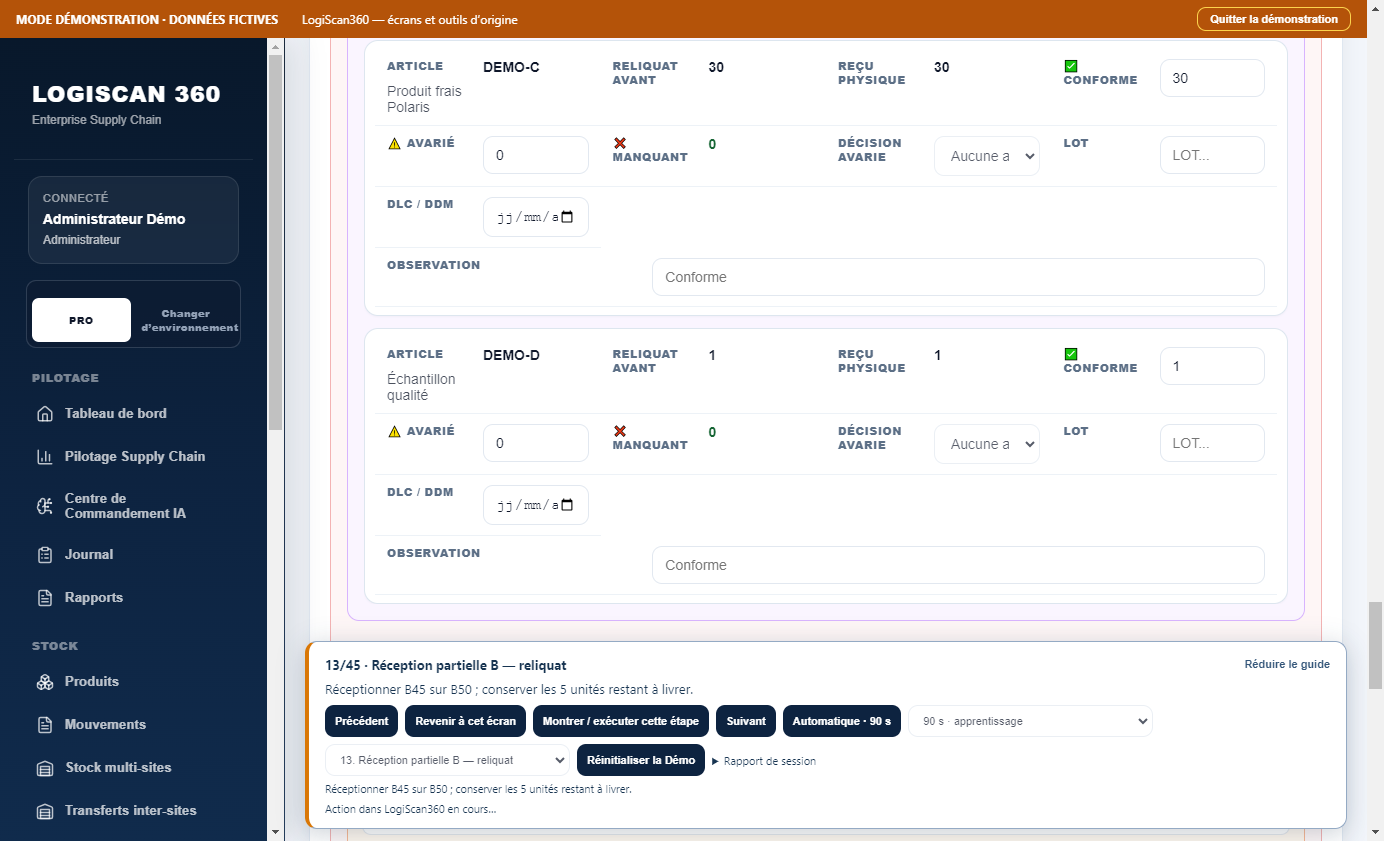Image resolution: width=1384 pixels, height=841 pixels.
Task: Click Réduire le guide link
Action: pyautogui.click(x=1287, y=664)
